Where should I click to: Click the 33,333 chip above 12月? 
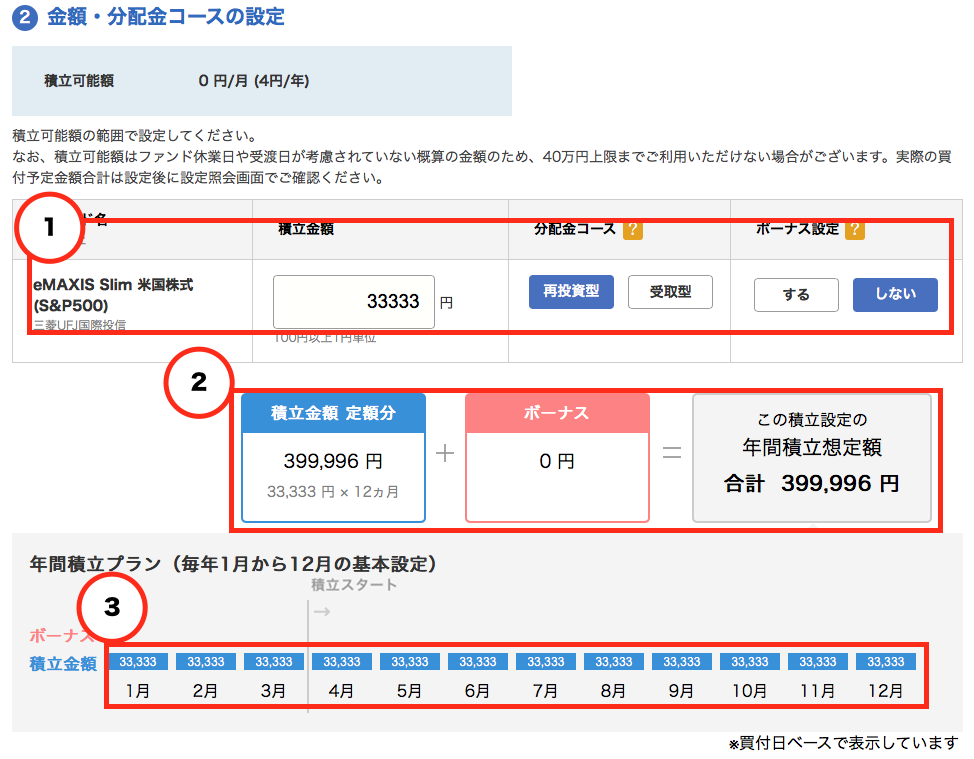pyautogui.click(x=886, y=662)
